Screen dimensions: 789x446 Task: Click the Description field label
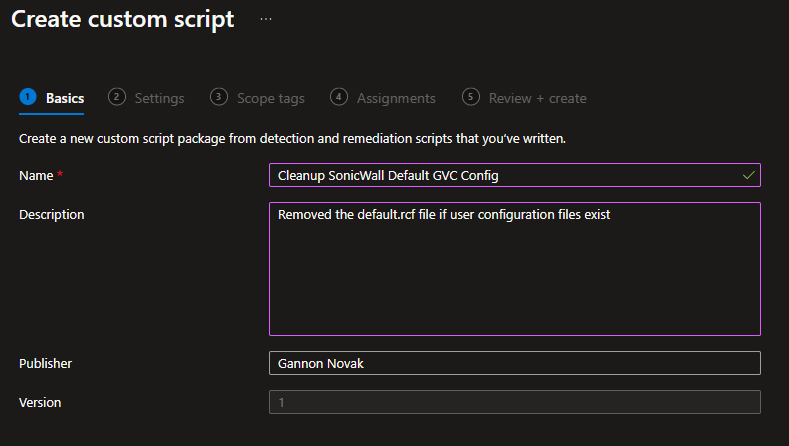(52, 214)
